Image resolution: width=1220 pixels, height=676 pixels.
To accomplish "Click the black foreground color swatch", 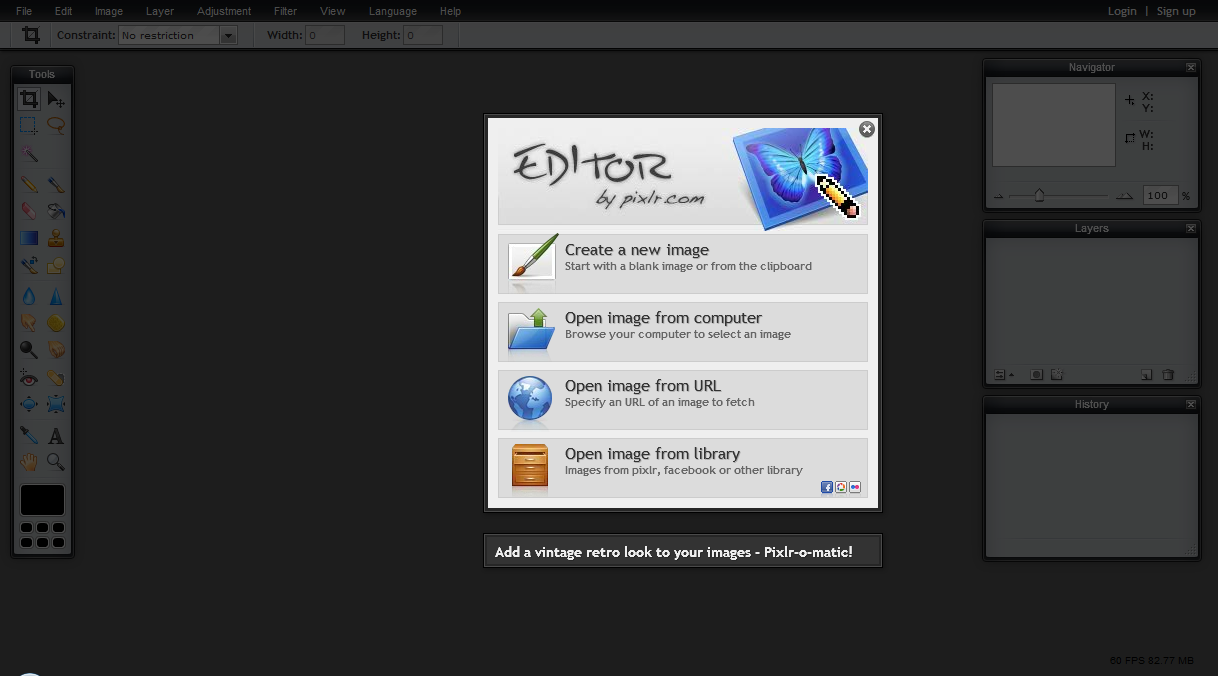I will coord(42,500).
